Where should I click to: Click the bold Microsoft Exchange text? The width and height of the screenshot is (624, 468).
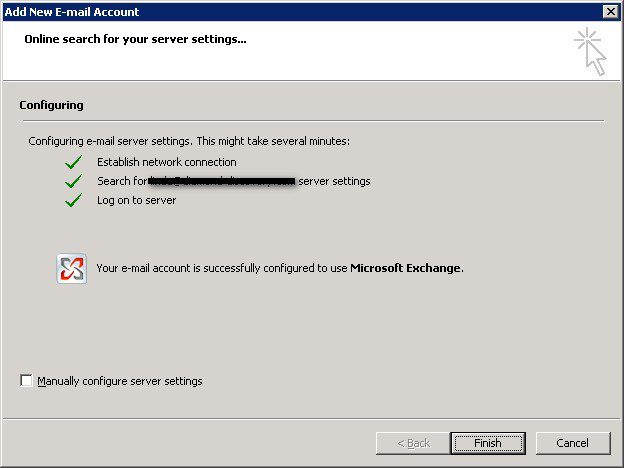405,268
